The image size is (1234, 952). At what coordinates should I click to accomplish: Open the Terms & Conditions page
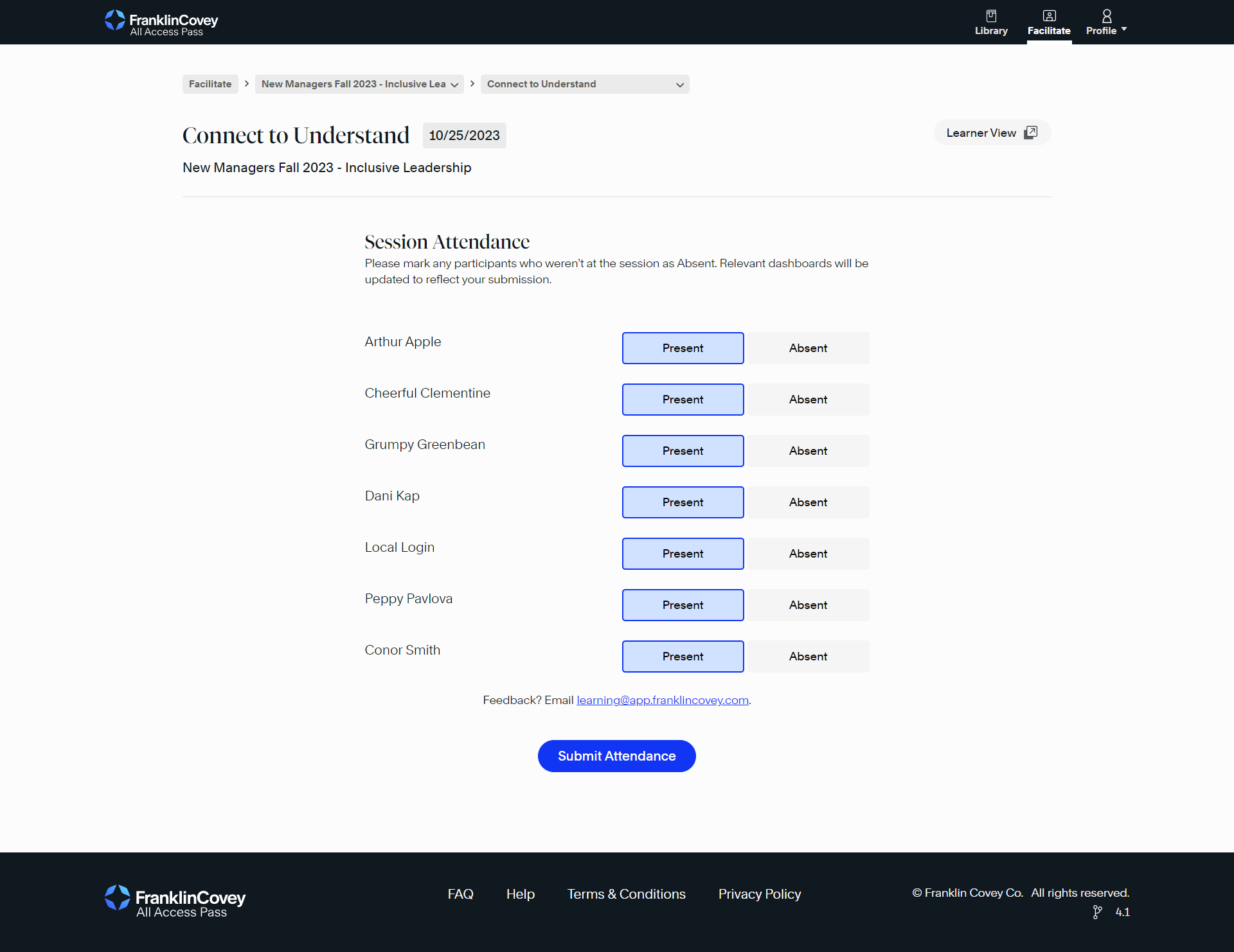point(626,894)
